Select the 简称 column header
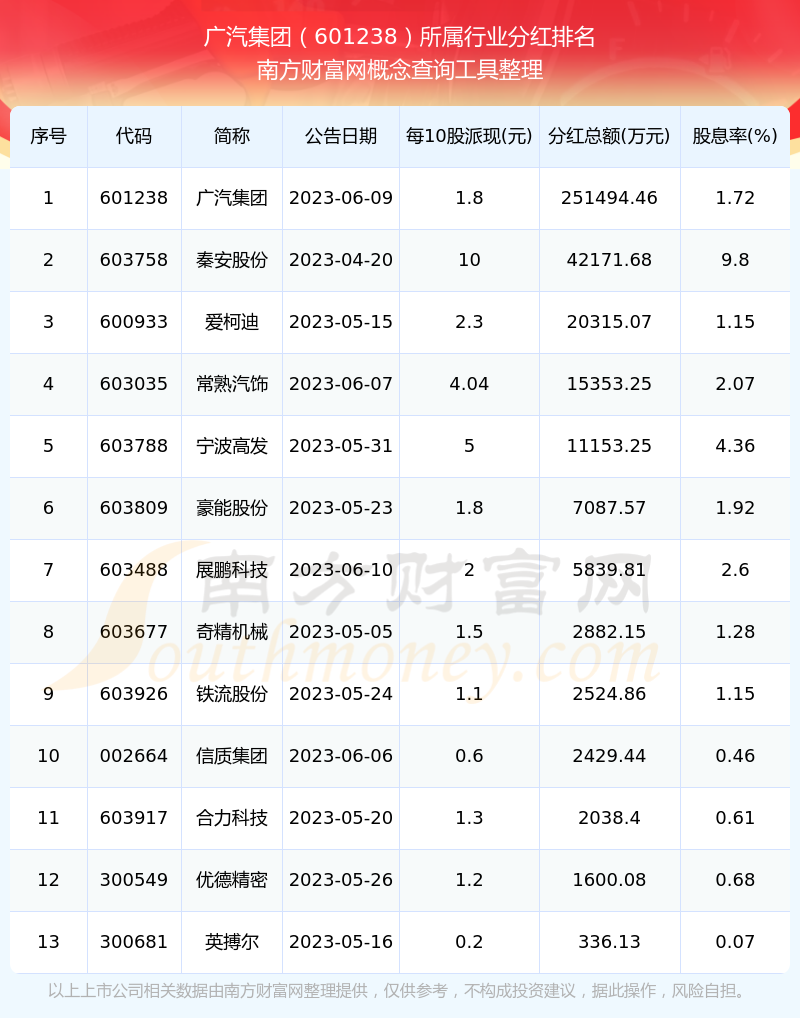The image size is (800, 1018). coord(232,136)
